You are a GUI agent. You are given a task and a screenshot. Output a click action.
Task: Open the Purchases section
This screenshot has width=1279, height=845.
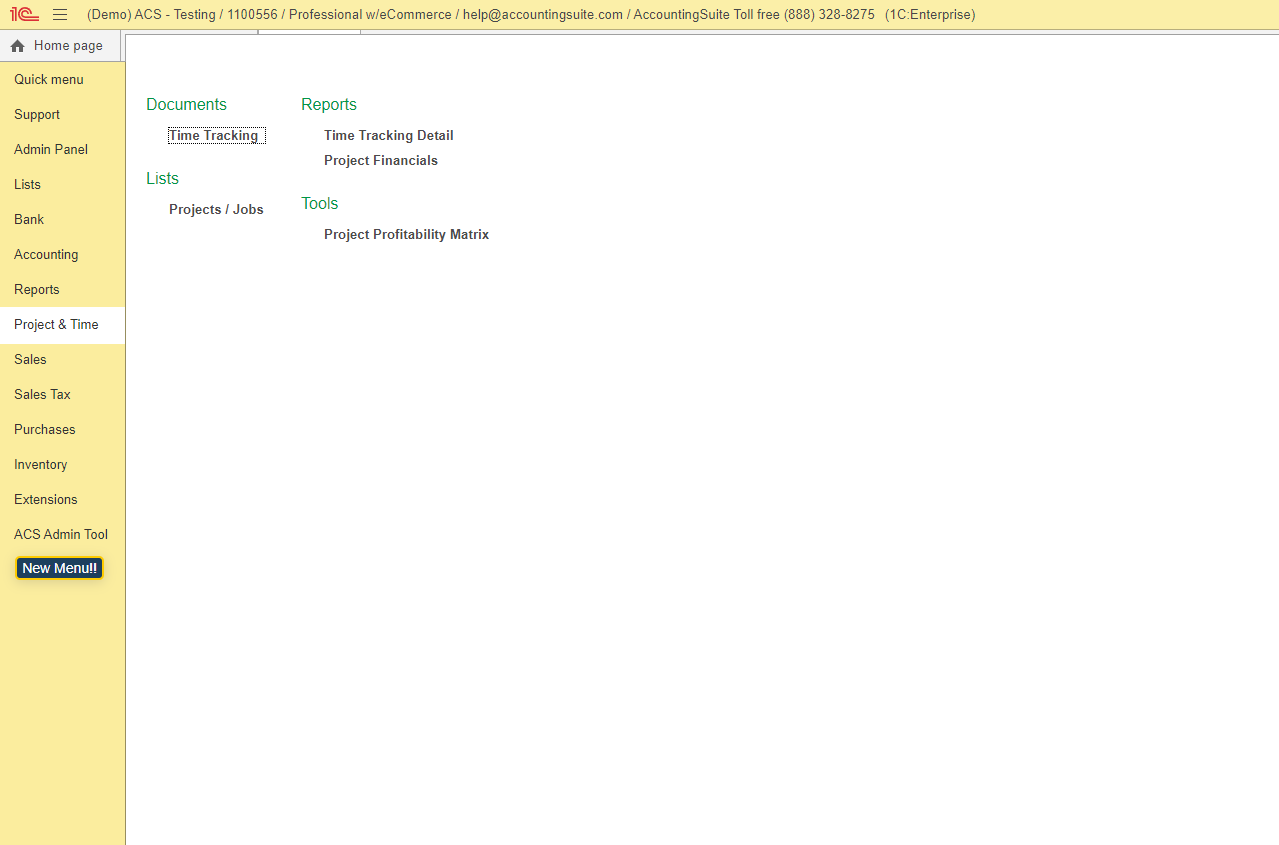62,430
